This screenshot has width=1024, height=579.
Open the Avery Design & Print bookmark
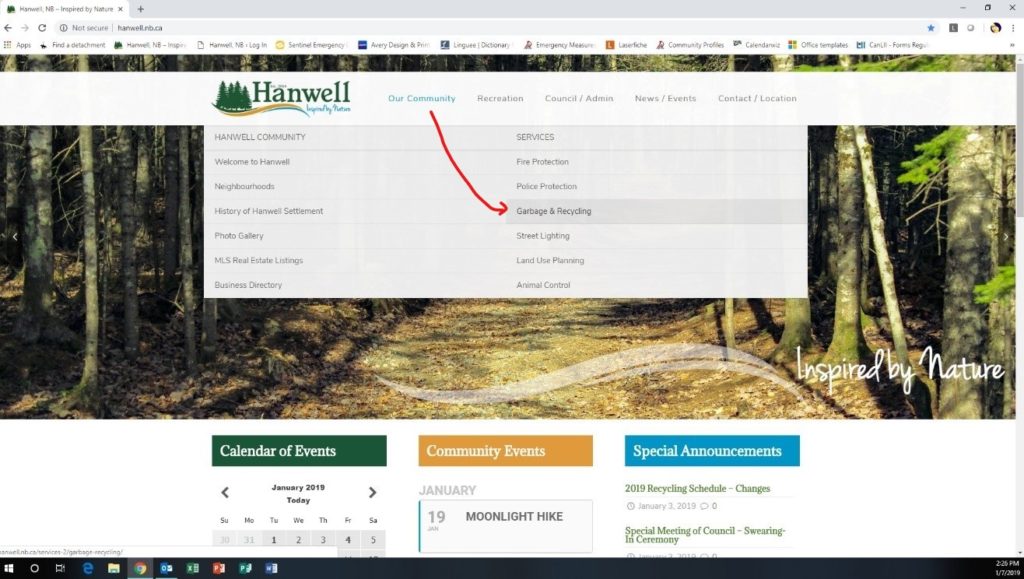click(x=394, y=45)
